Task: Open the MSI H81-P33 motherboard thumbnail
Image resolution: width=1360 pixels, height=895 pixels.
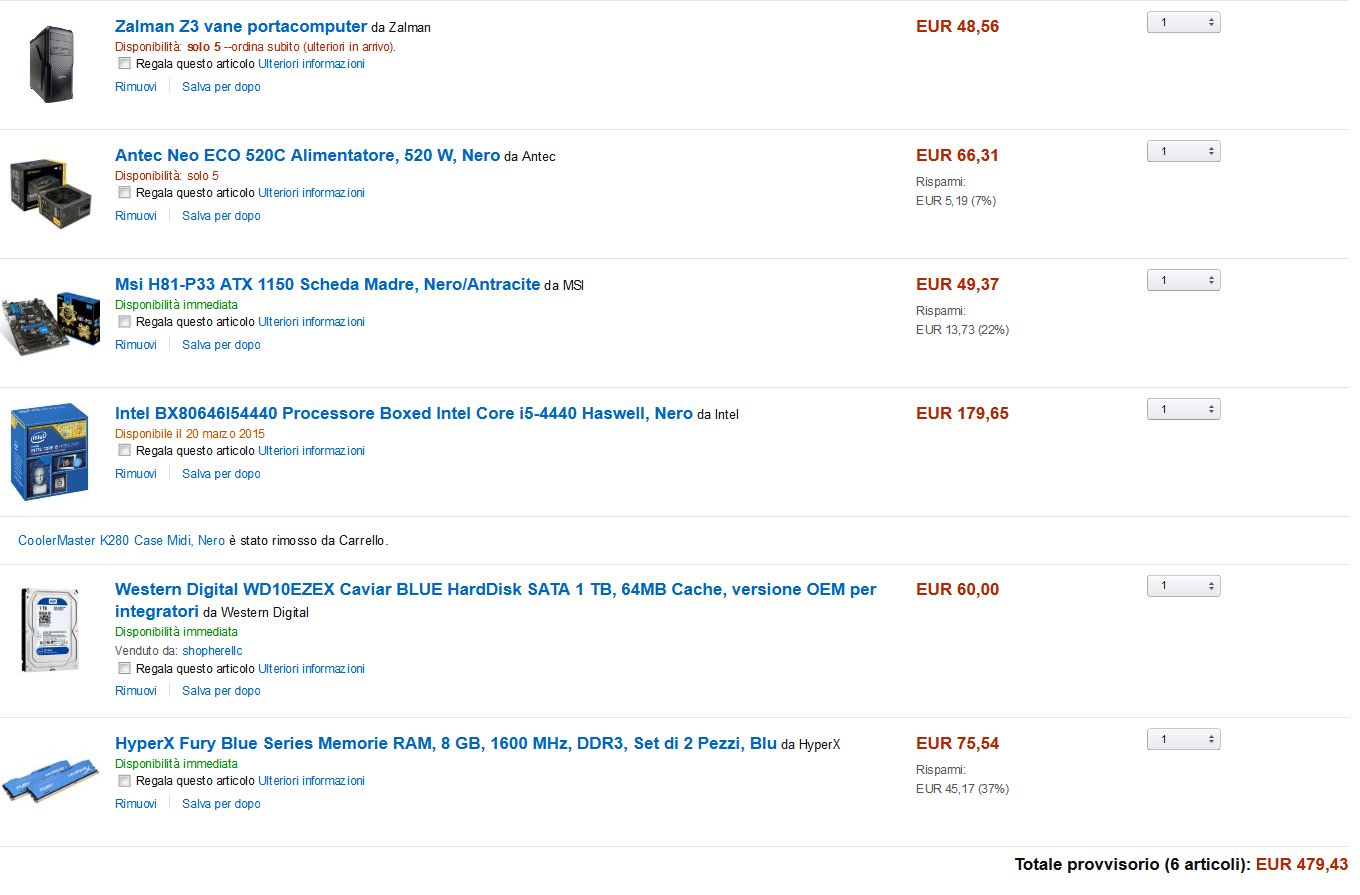Action: (x=50, y=322)
